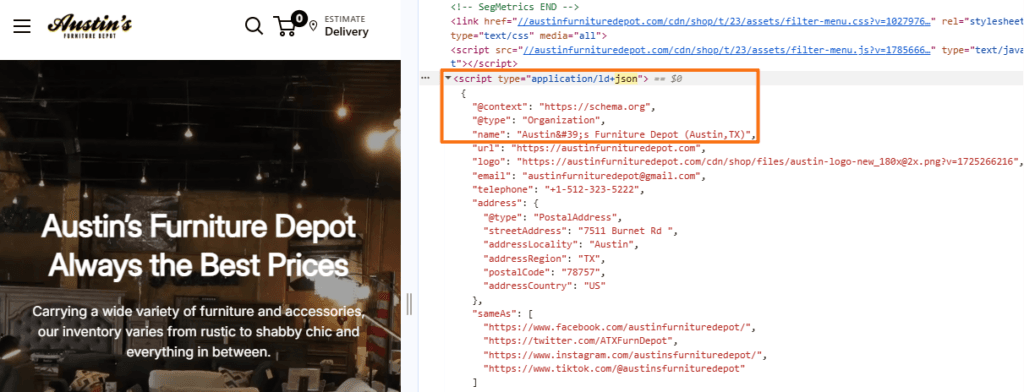Click the hero paragraph about rustic furniture
The width and height of the screenshot is (1024, 392).
199,331
